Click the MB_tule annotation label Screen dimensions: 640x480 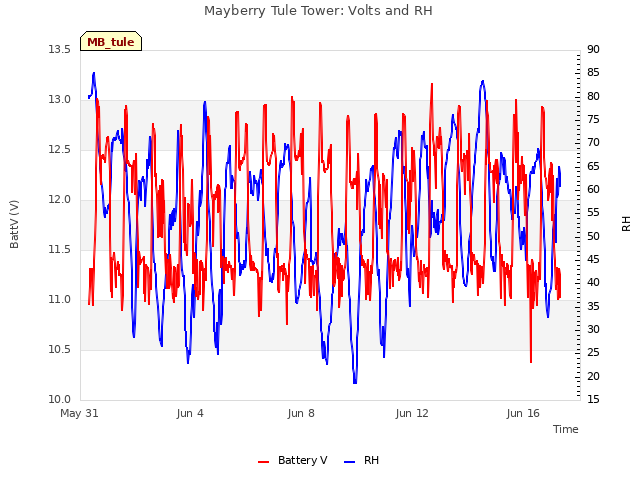click(111, 41)
